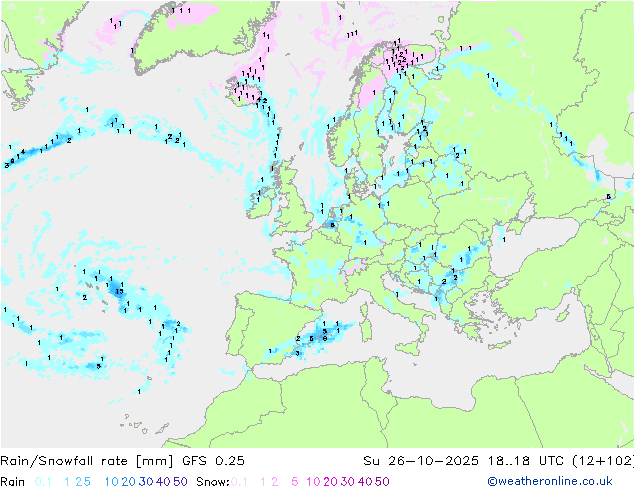Select the Snow legend value 10

click(x=313, y=482)
